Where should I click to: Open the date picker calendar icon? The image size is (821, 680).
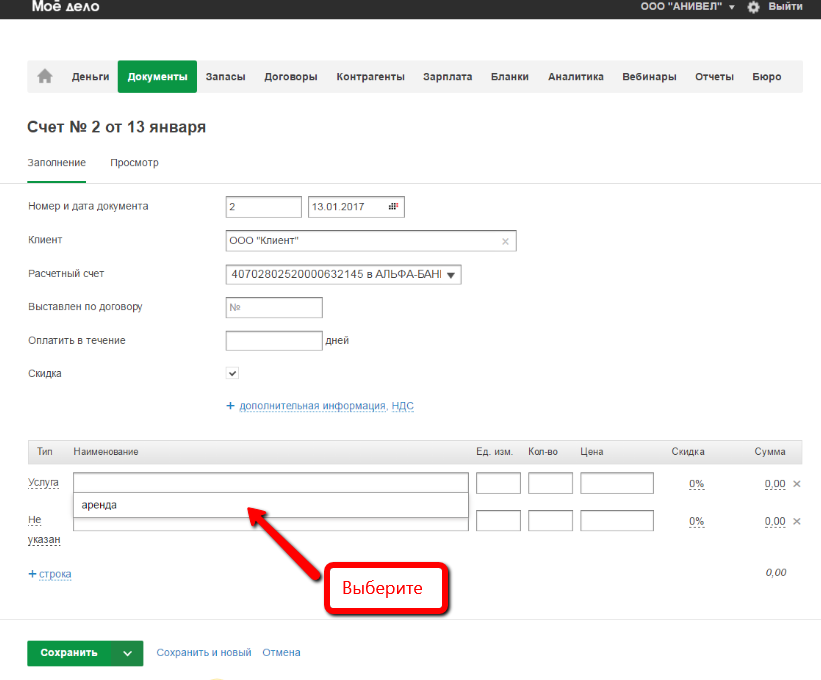[x=393, y=207]
